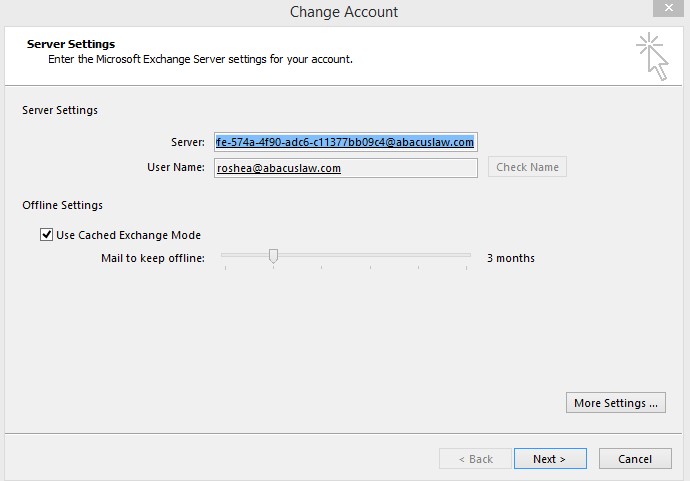This screenshot has height=481, width=690.
Task: Go to the Next wizard page
Action: pyautogui.click(x=550, y=459)
